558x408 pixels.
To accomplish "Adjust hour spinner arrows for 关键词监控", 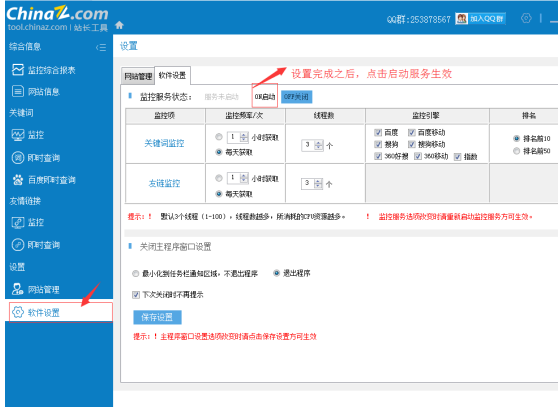I will coord(244,137).
